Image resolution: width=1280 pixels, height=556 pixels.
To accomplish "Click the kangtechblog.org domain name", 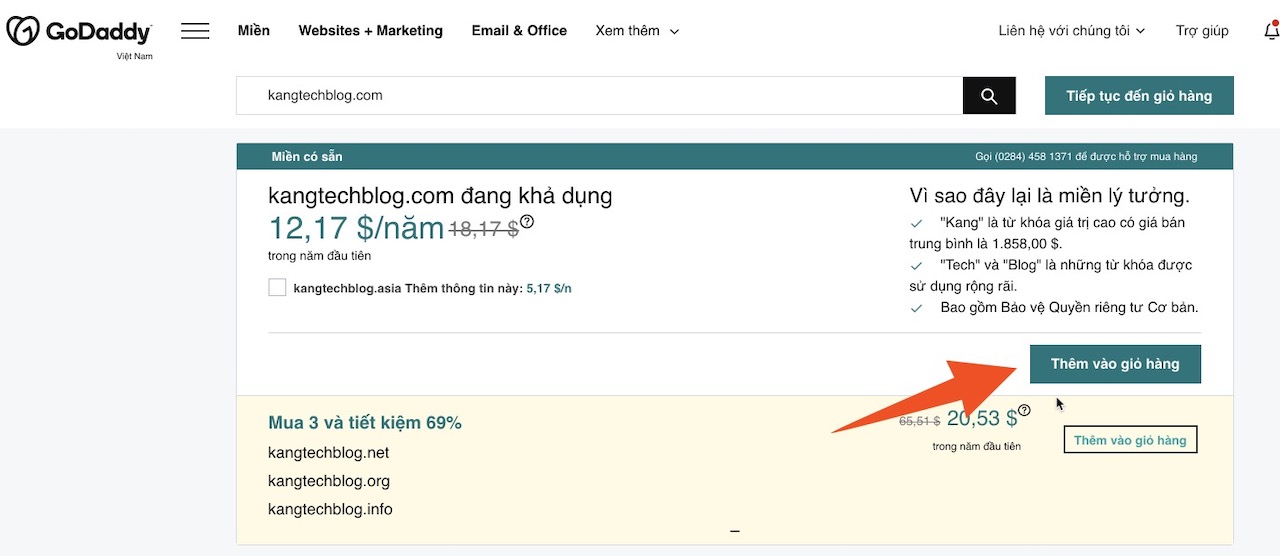I will tap(328, 481).
